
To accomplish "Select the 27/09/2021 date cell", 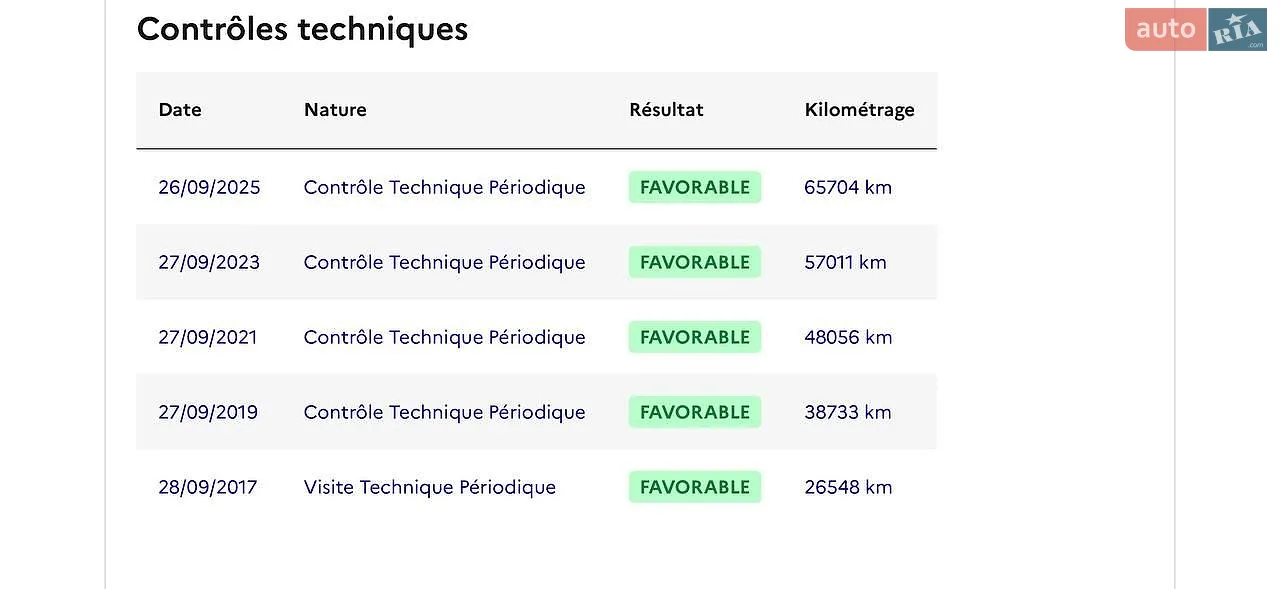I will tap(208, 337).
